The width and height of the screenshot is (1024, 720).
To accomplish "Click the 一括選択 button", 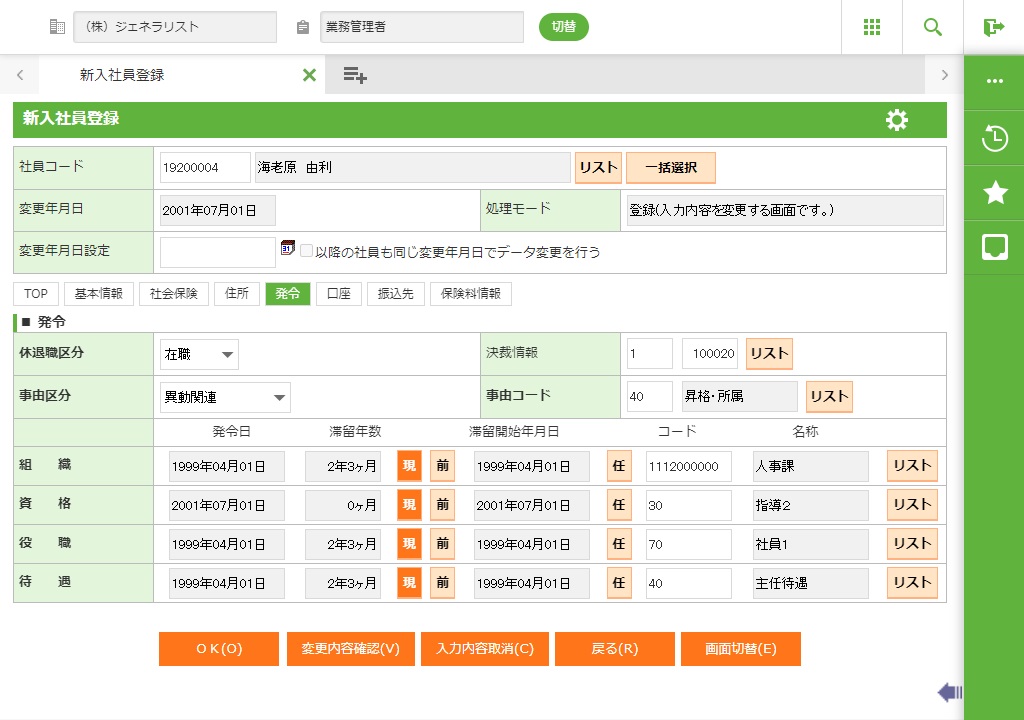I will point(671,168).
